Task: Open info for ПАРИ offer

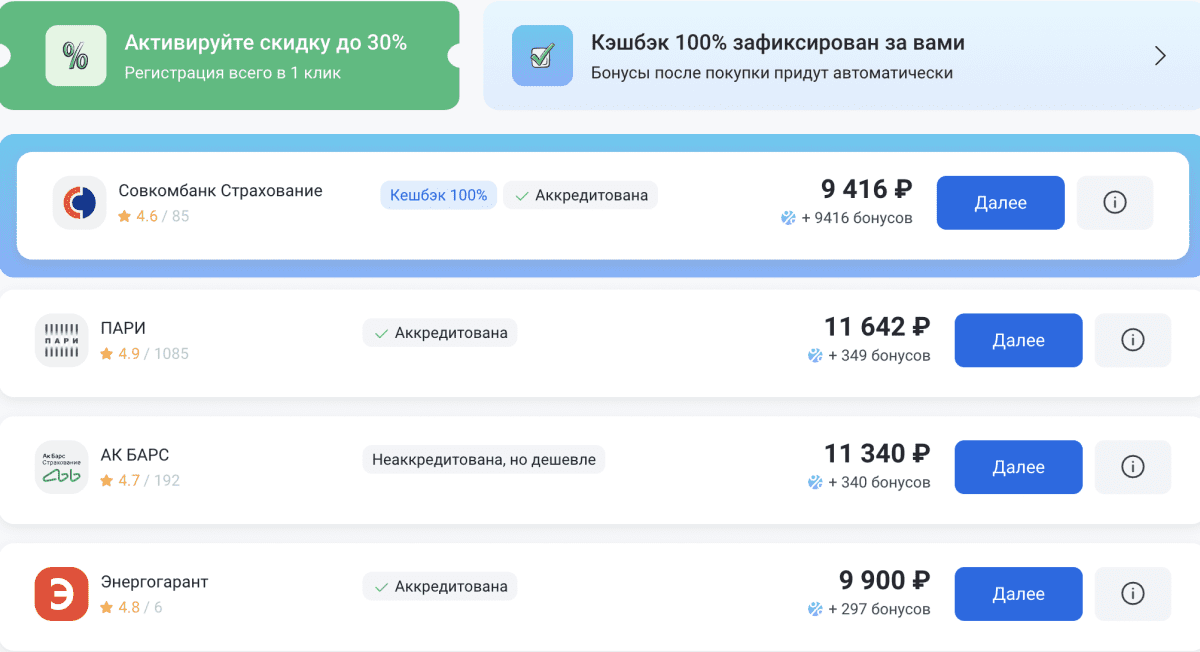Action: coord(1132,340)
